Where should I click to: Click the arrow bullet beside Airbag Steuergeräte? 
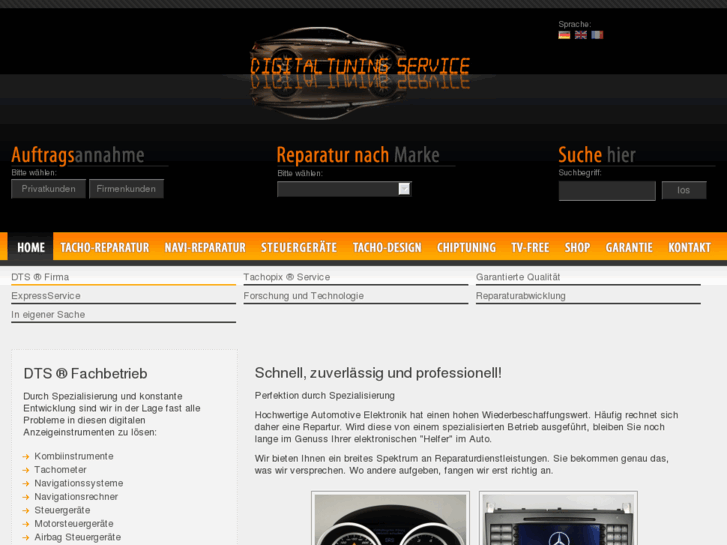(x=26, y=538)
